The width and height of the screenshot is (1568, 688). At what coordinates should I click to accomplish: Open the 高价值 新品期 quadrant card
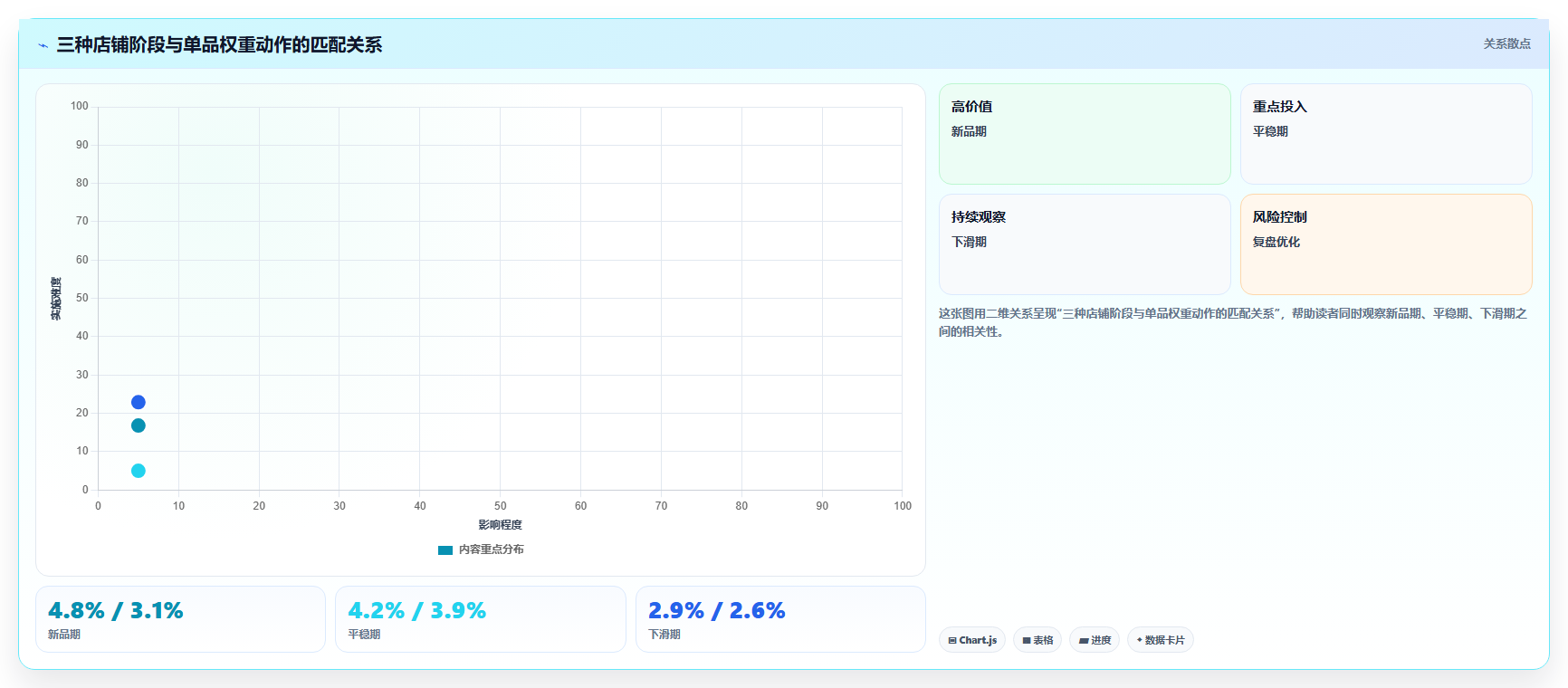tap(1085, 134)
